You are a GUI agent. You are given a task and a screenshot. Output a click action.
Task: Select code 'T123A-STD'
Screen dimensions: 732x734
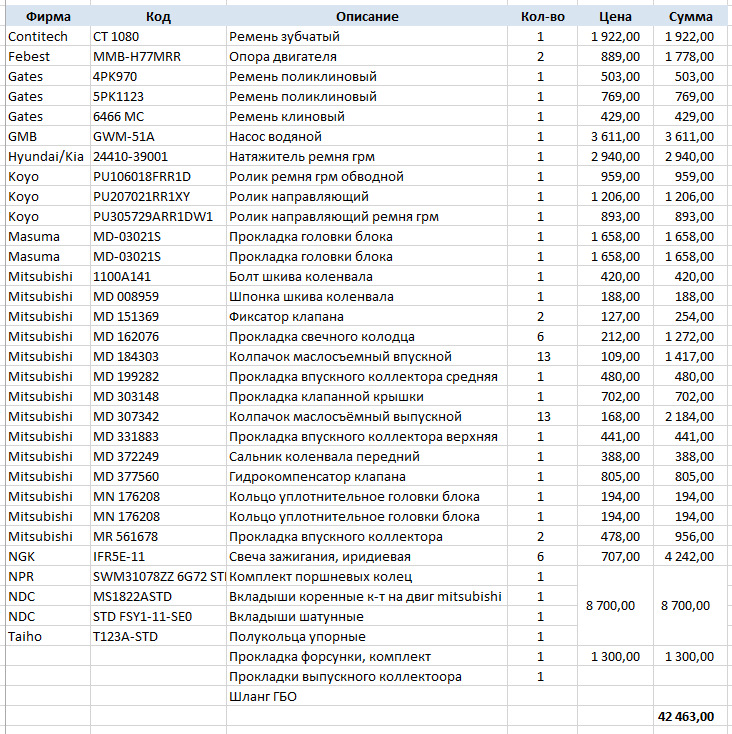coord(158,637)
